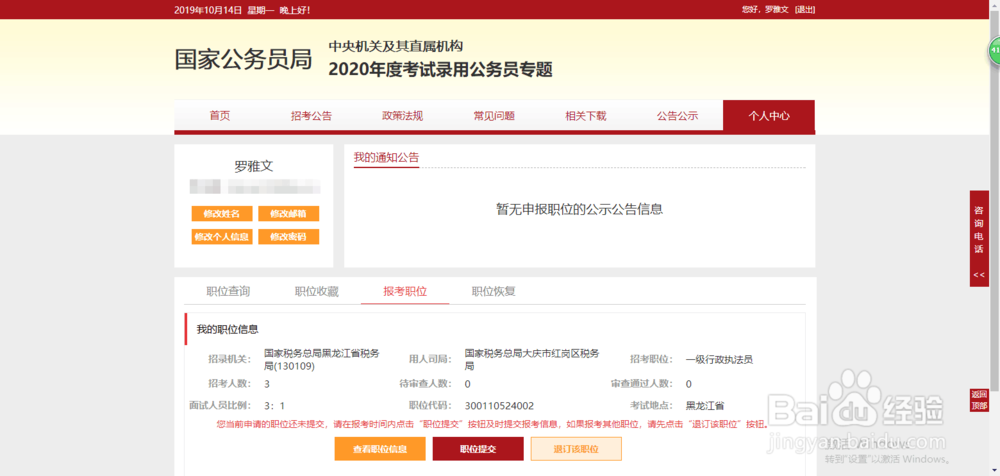Click the 黑龙江省 exam location value
The height and width of the screenshot is (476, 1000).
(705, 406)
